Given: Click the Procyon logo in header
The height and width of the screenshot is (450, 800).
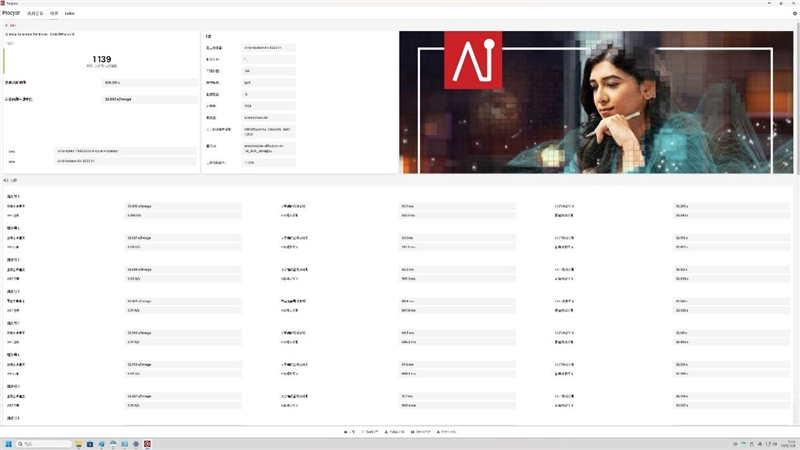Looking at the screenshot, I should [13, 13].
